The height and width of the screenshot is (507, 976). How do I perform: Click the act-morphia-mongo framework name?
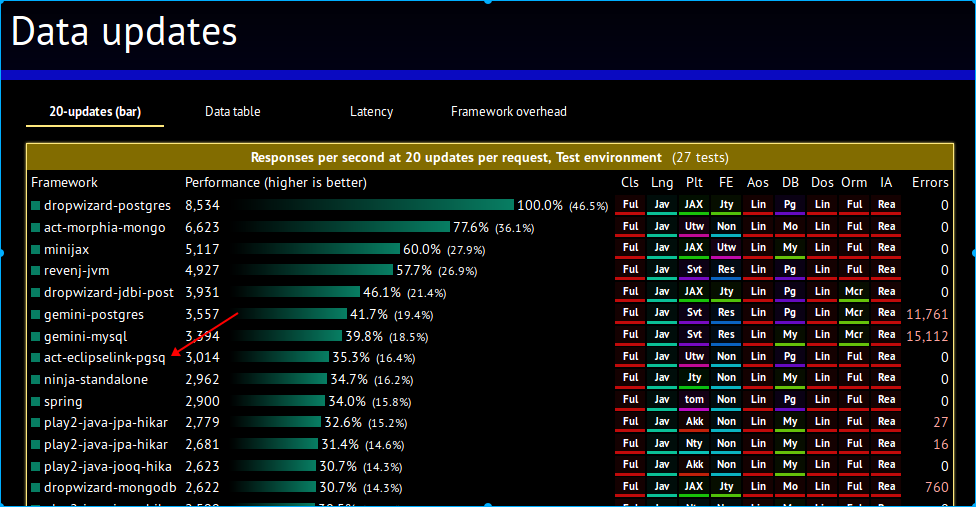point(105,228)
